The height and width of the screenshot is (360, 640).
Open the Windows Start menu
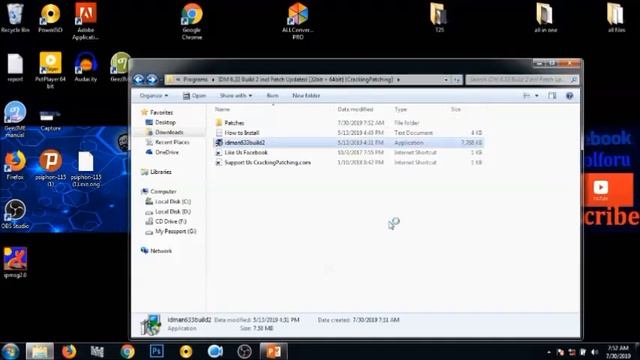tap(10, 351)
